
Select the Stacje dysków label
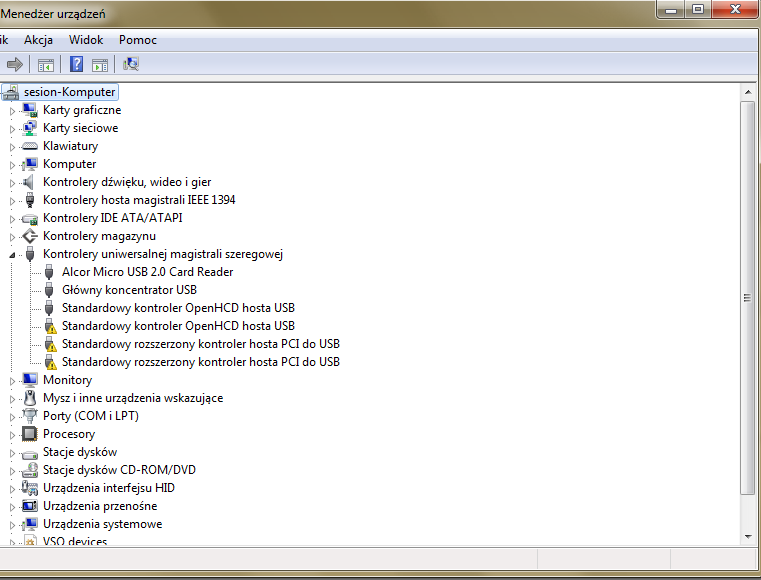coord(80,452)
